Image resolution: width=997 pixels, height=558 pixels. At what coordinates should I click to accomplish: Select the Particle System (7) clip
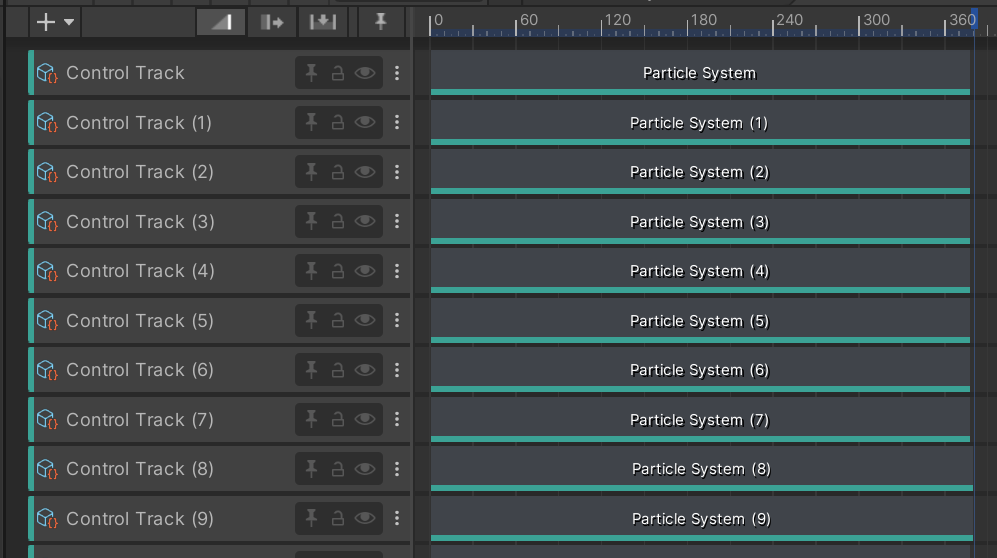700,420
